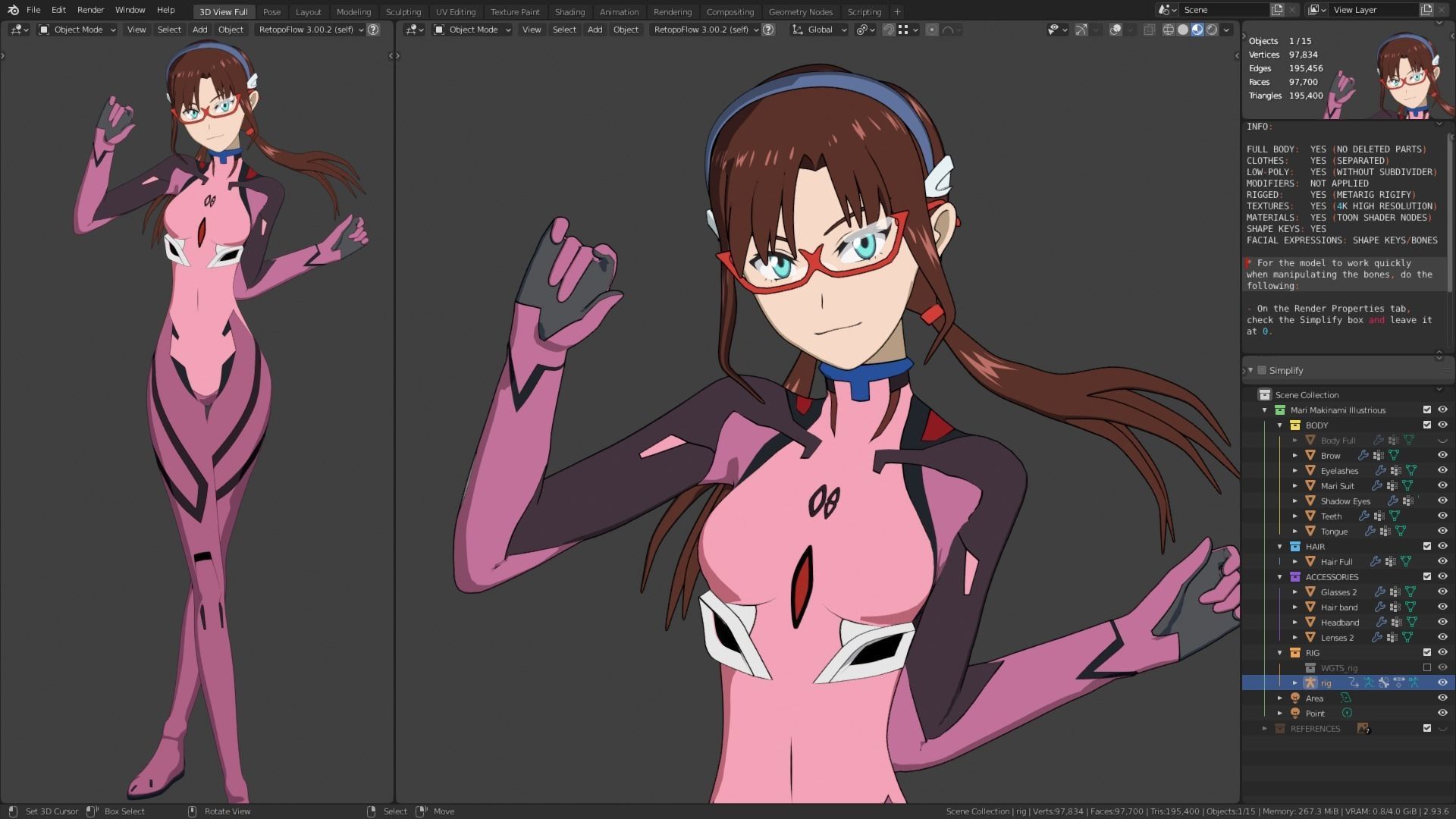Click image icon on REFERENCES row
The height and width of the screenshot is (819, 1456).
pos(1363,729)
